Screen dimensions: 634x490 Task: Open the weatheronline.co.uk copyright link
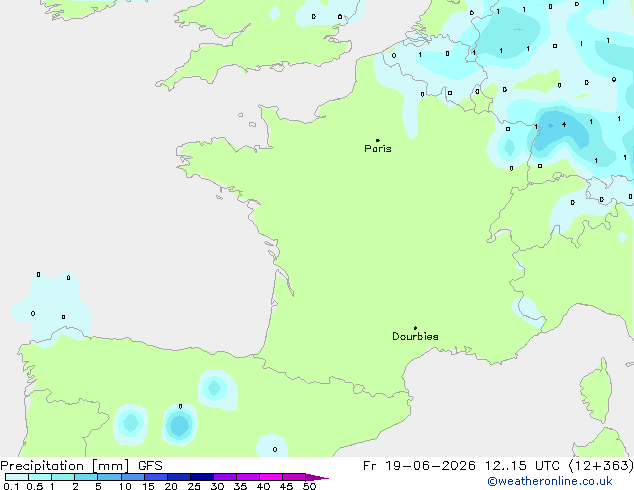(550, 481)
